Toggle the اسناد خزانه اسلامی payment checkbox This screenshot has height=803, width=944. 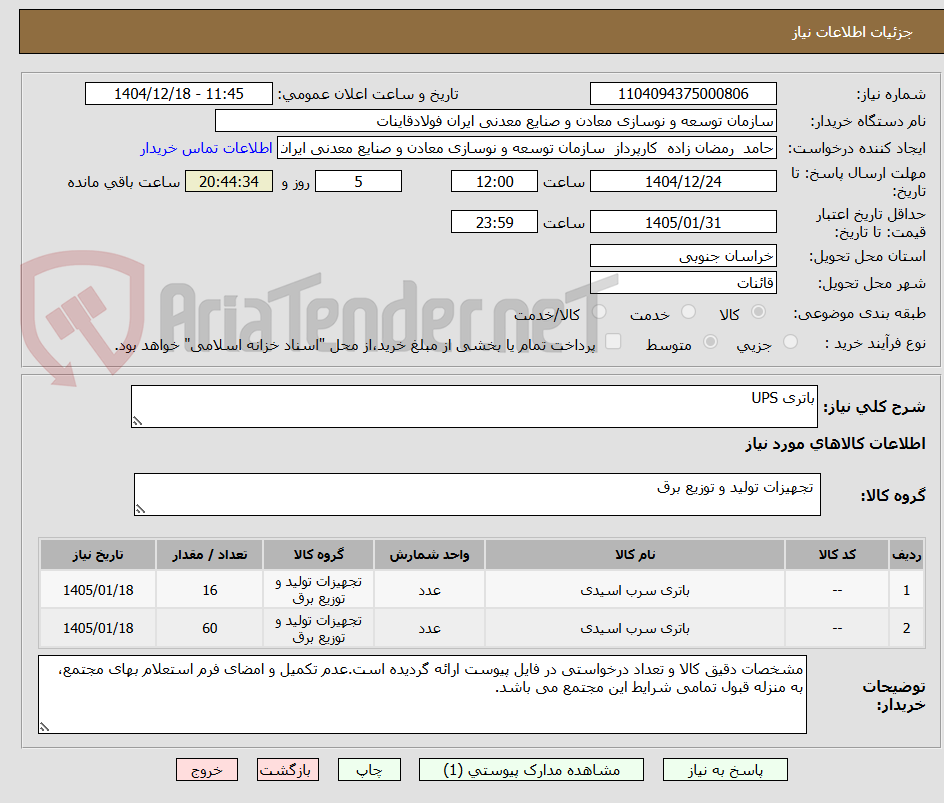click(613, 341)
